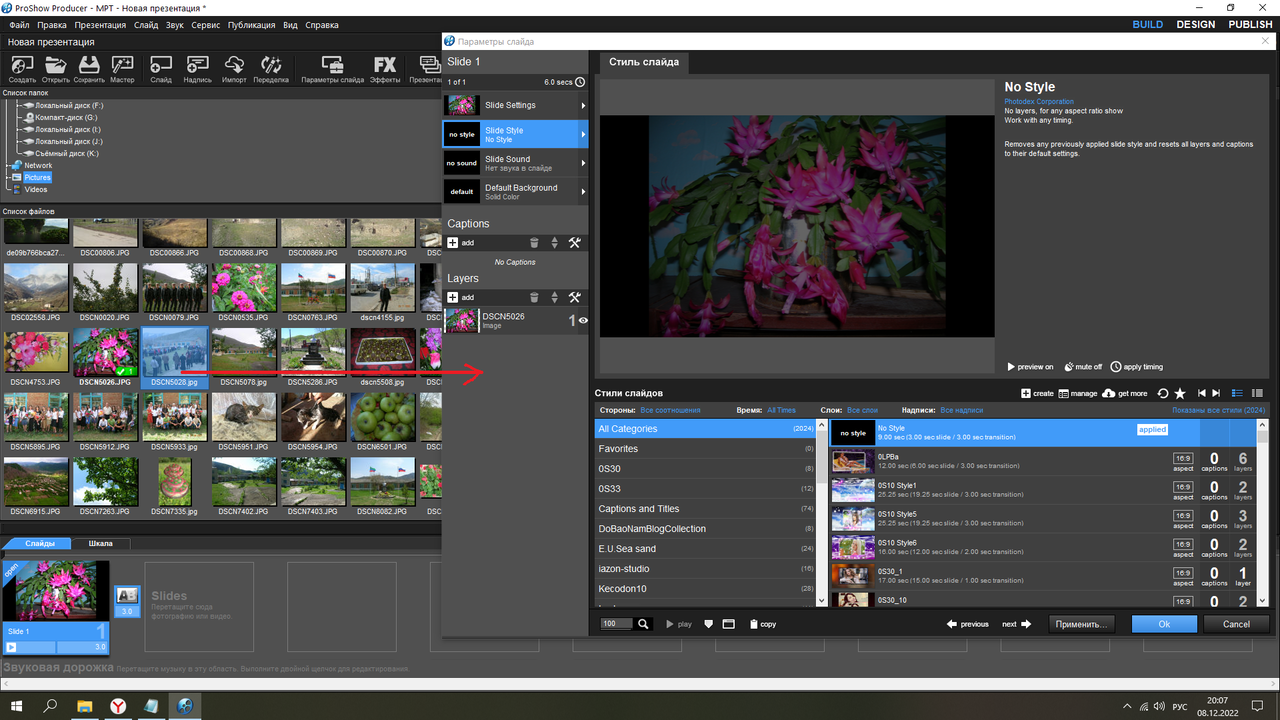
Task: Click the Ok button
Action: click(1164, 624)
